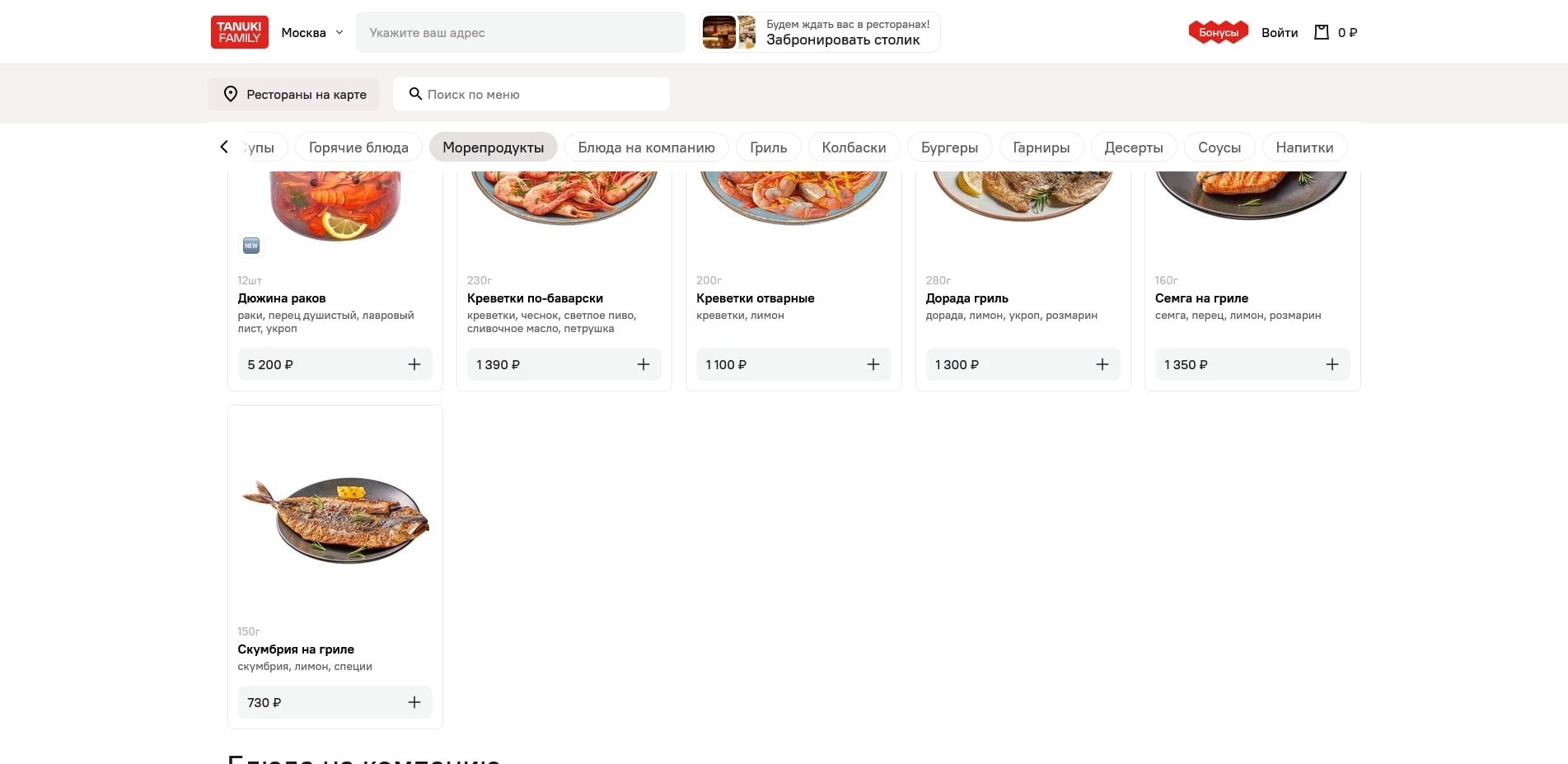
Task: Switch to the Бургеры category tab
Action: point(949,148)
